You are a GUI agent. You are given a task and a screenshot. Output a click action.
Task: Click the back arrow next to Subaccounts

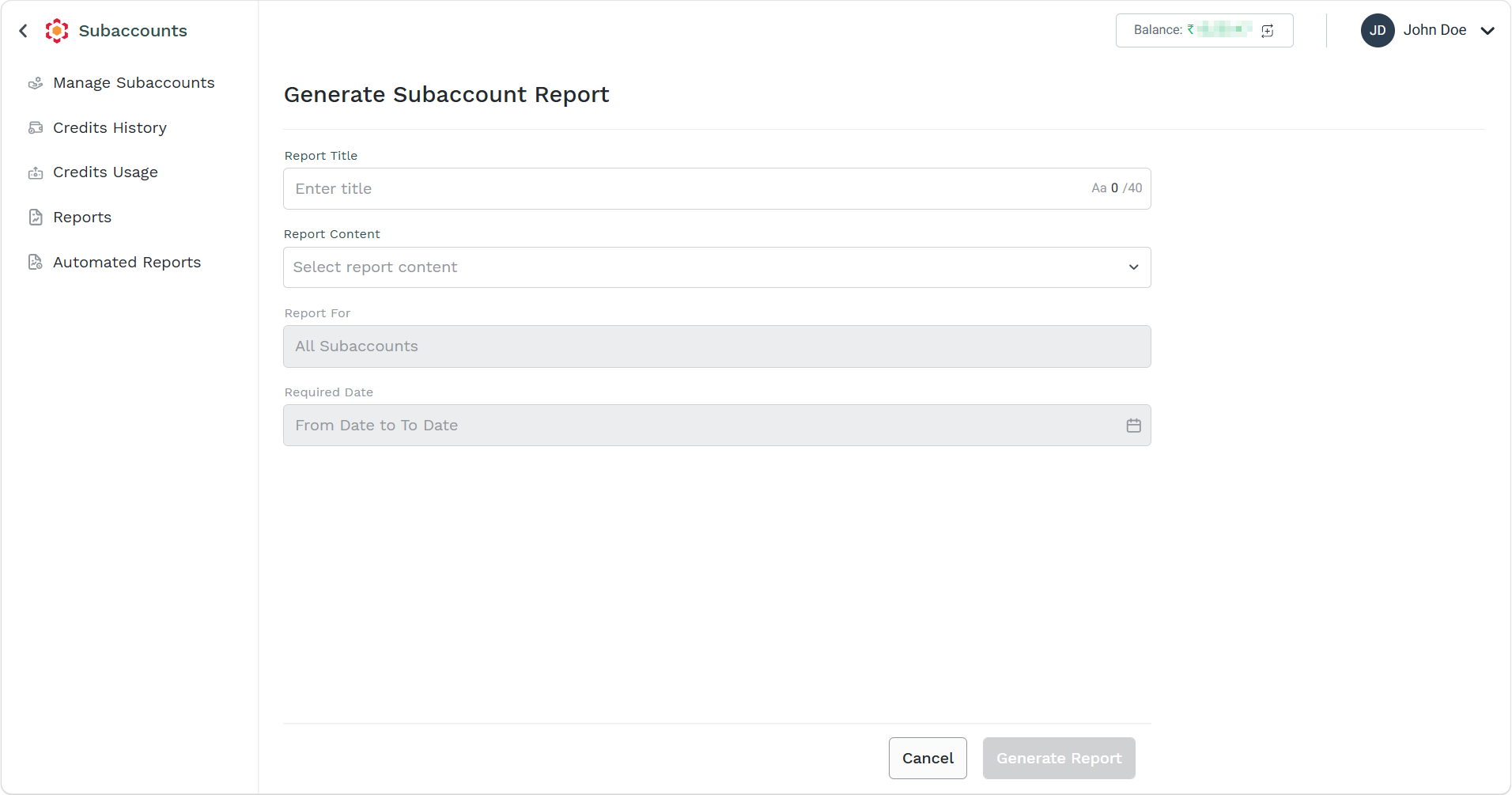(24, 31)
